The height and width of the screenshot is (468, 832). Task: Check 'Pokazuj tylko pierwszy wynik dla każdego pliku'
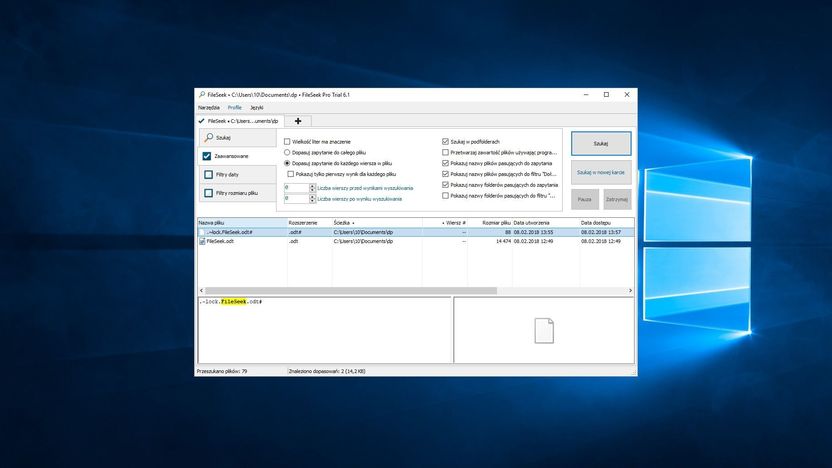pyautogui.click(x=290, y=174)
